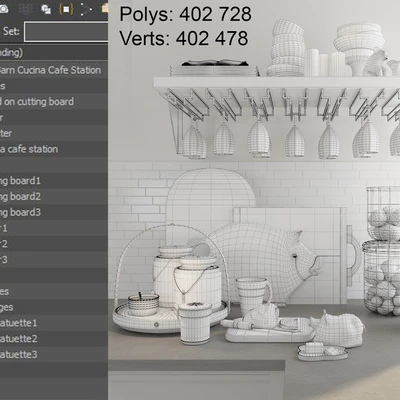The width and height of the screenshot is (400, 400).
Task: Select the 'board3' list row
Action: 54,212
